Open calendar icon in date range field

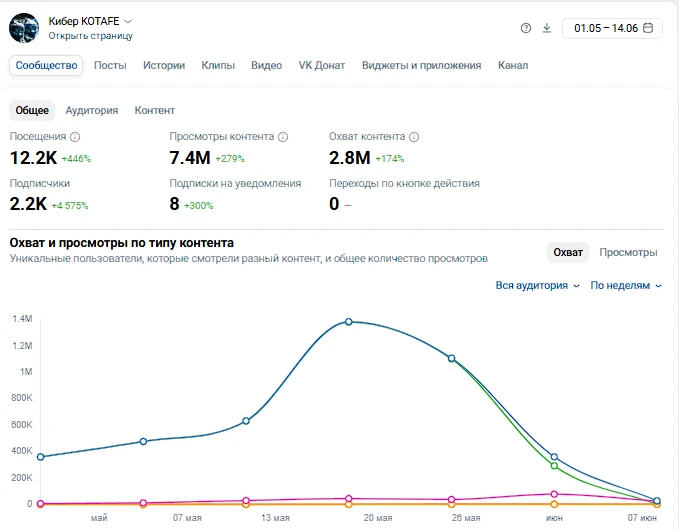[648, 28]
